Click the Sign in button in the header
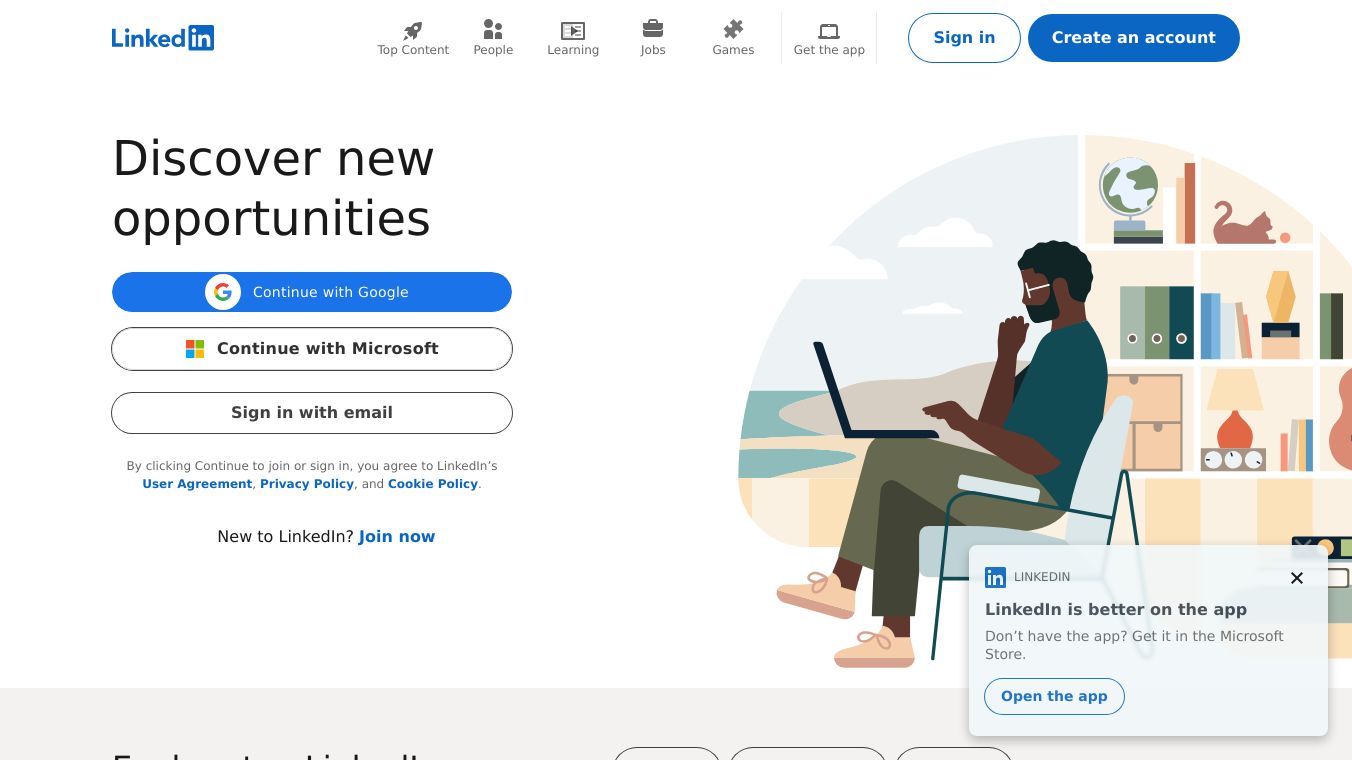 pos(964,38)
